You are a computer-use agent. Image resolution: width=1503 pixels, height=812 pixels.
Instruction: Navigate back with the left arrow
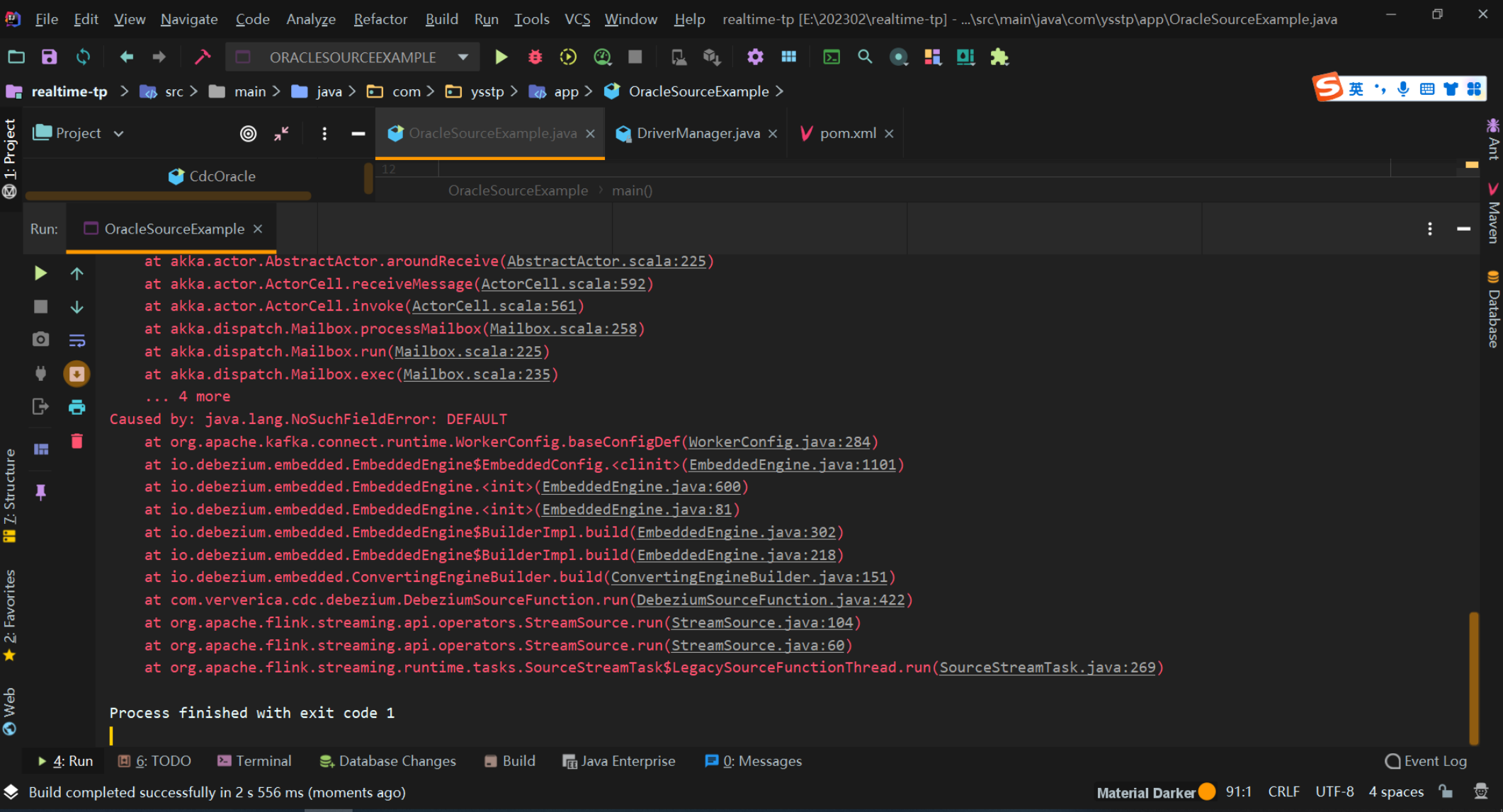[x=126, y=57]
